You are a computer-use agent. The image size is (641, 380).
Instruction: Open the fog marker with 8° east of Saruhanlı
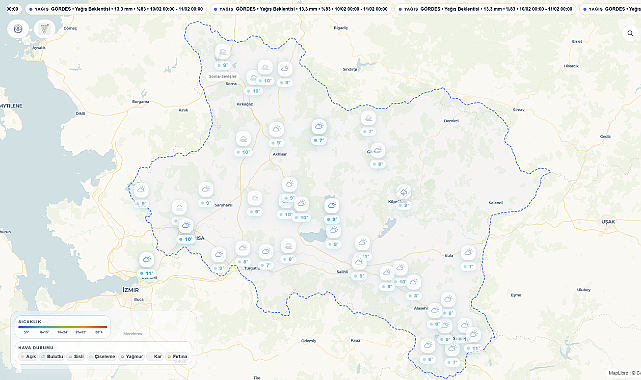tap(255, 199)
